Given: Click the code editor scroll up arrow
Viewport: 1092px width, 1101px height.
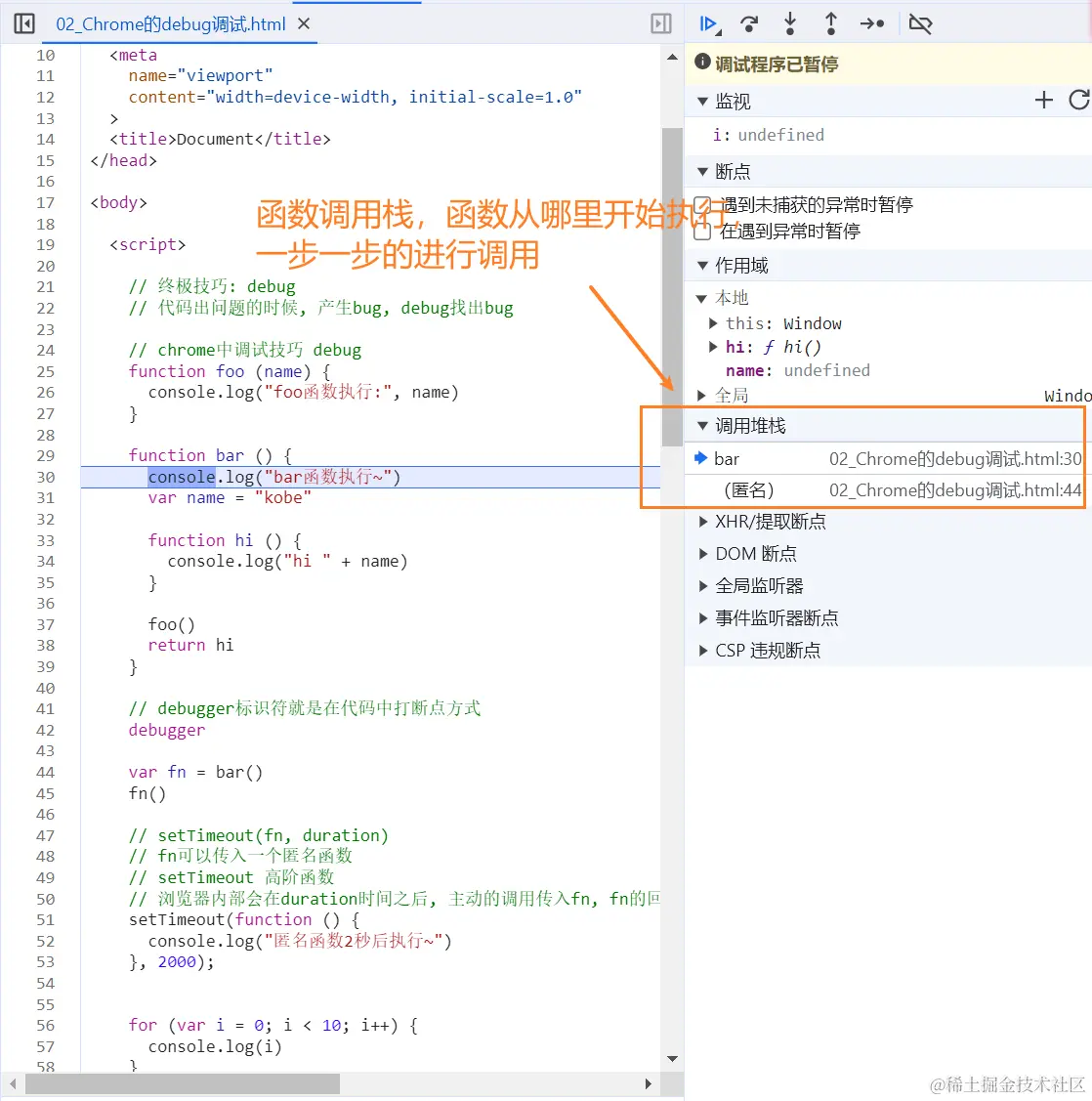Looking at the screenshot, I should coord(672,57).
